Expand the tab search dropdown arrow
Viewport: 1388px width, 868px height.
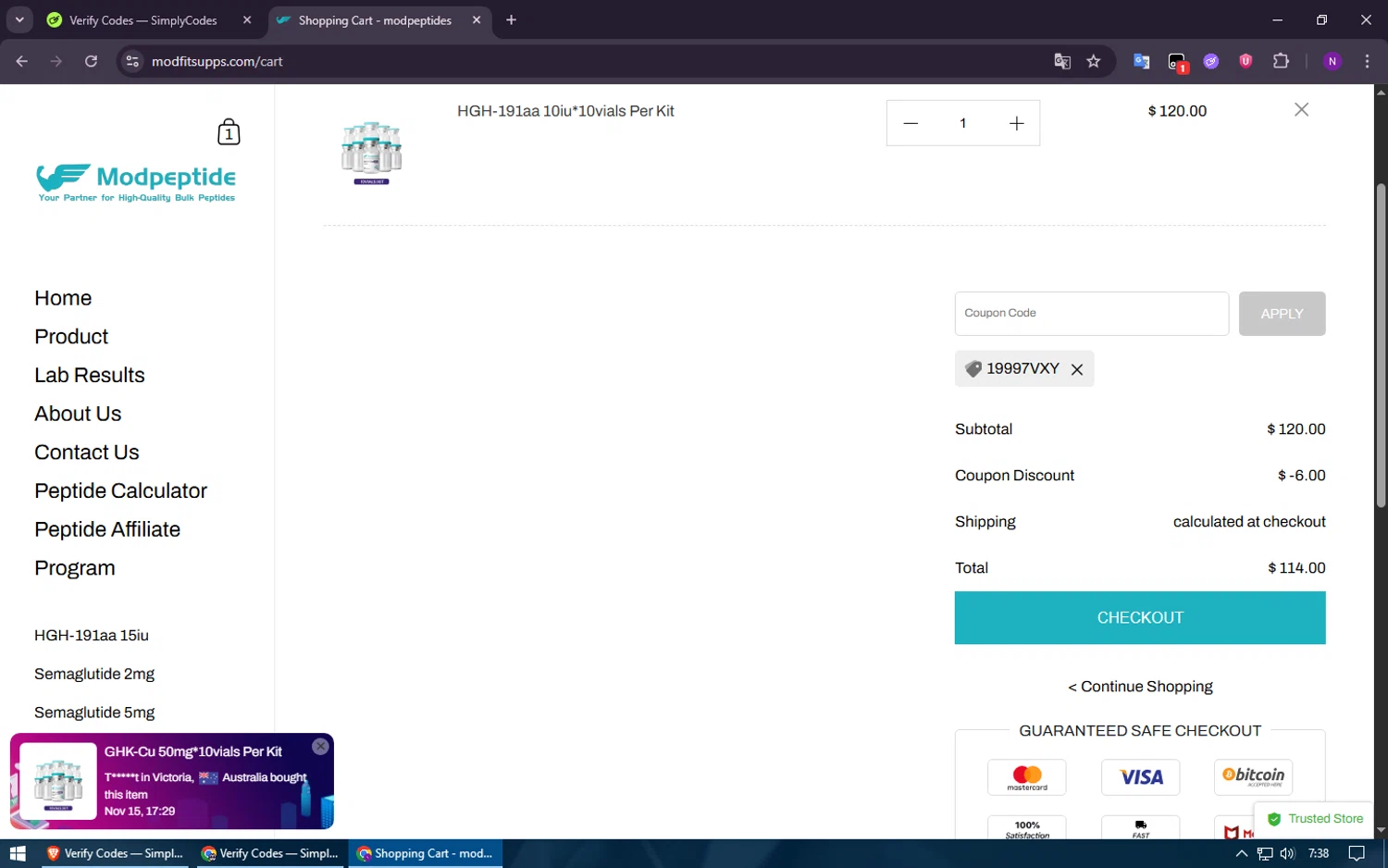(x=19, y=20)
